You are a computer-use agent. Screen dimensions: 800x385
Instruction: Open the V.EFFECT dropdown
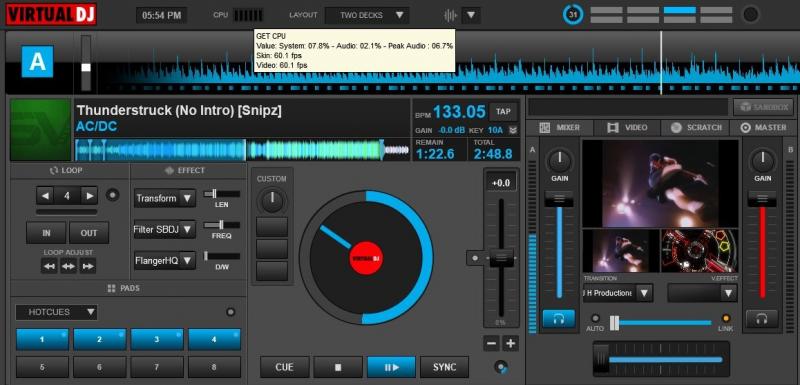(703, 293)
